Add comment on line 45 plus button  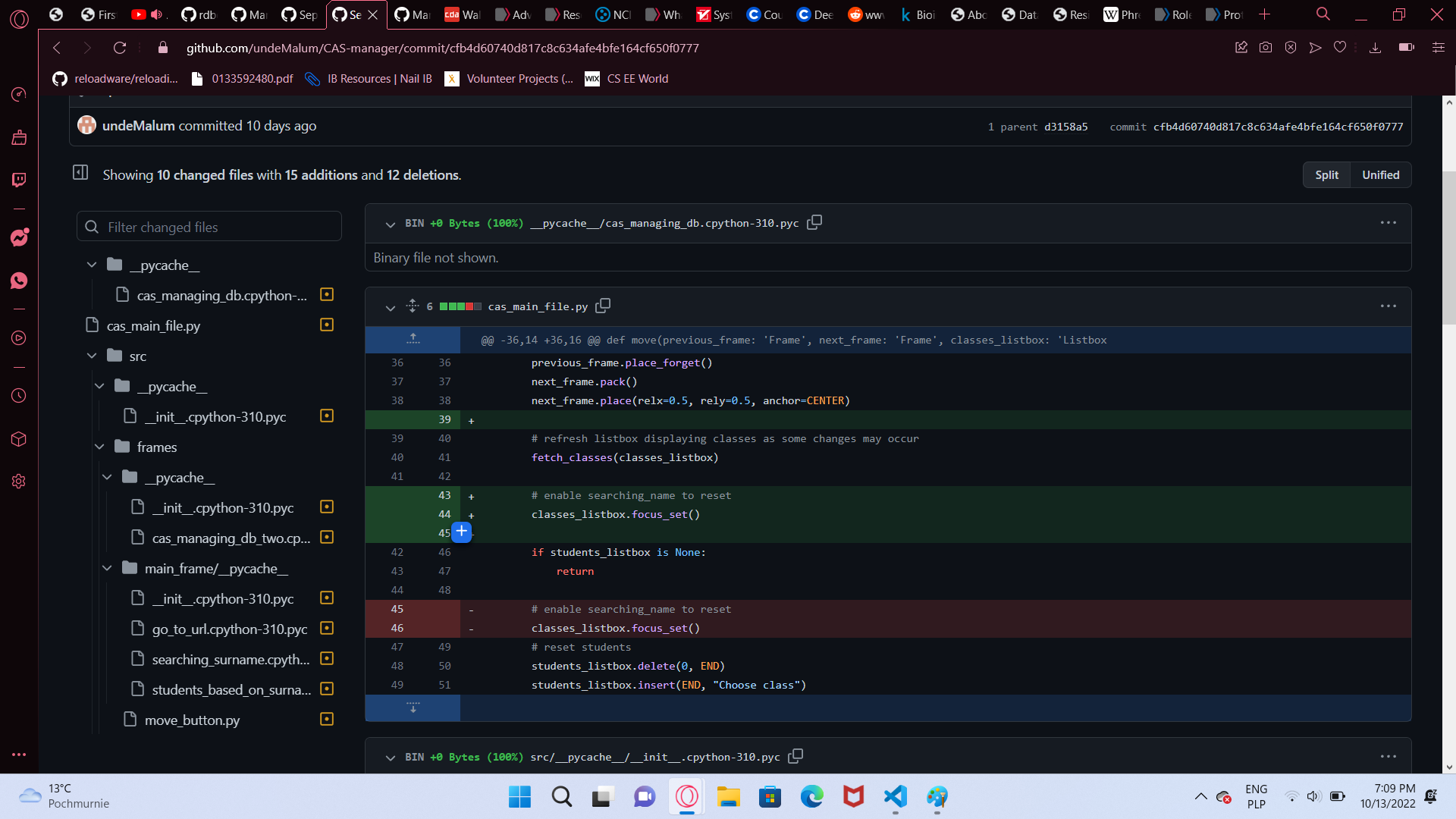pyautogui.click(x=461, y=532)
